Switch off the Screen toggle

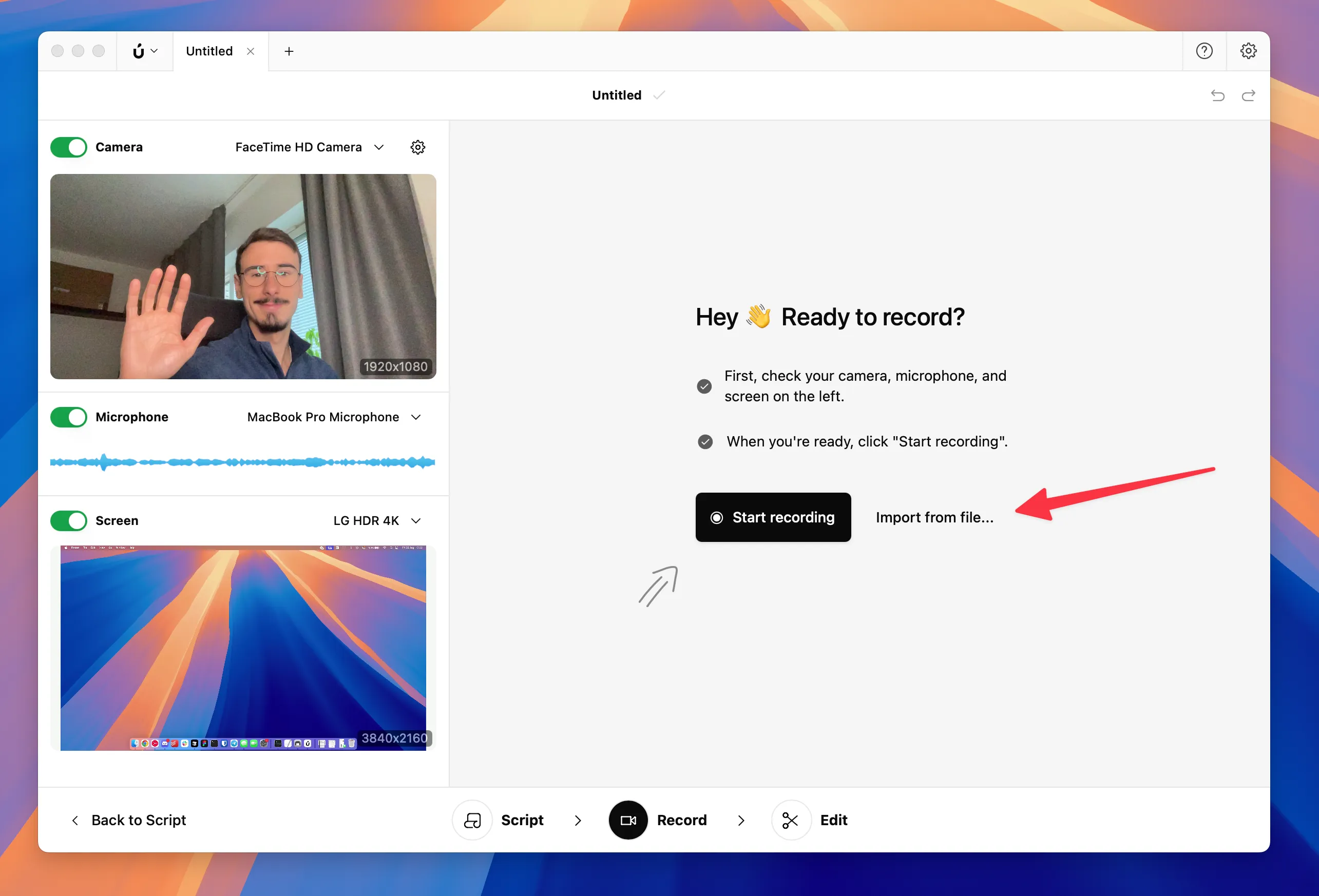[69, 520]
